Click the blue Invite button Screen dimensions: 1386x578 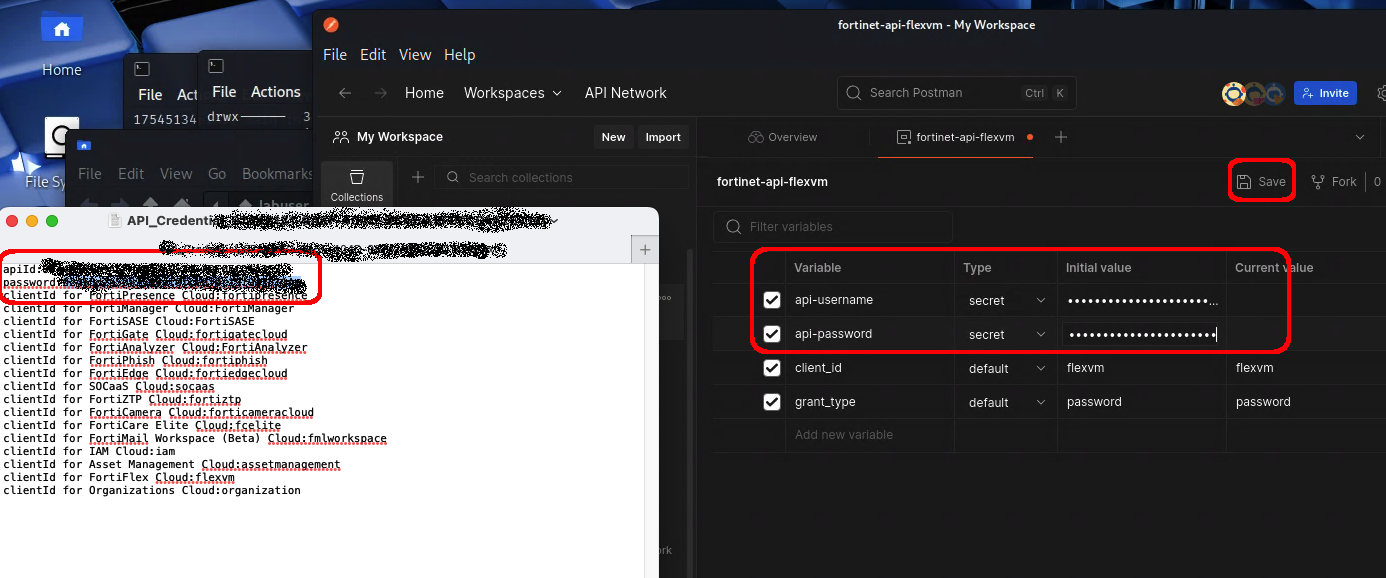click(1325, 93)
